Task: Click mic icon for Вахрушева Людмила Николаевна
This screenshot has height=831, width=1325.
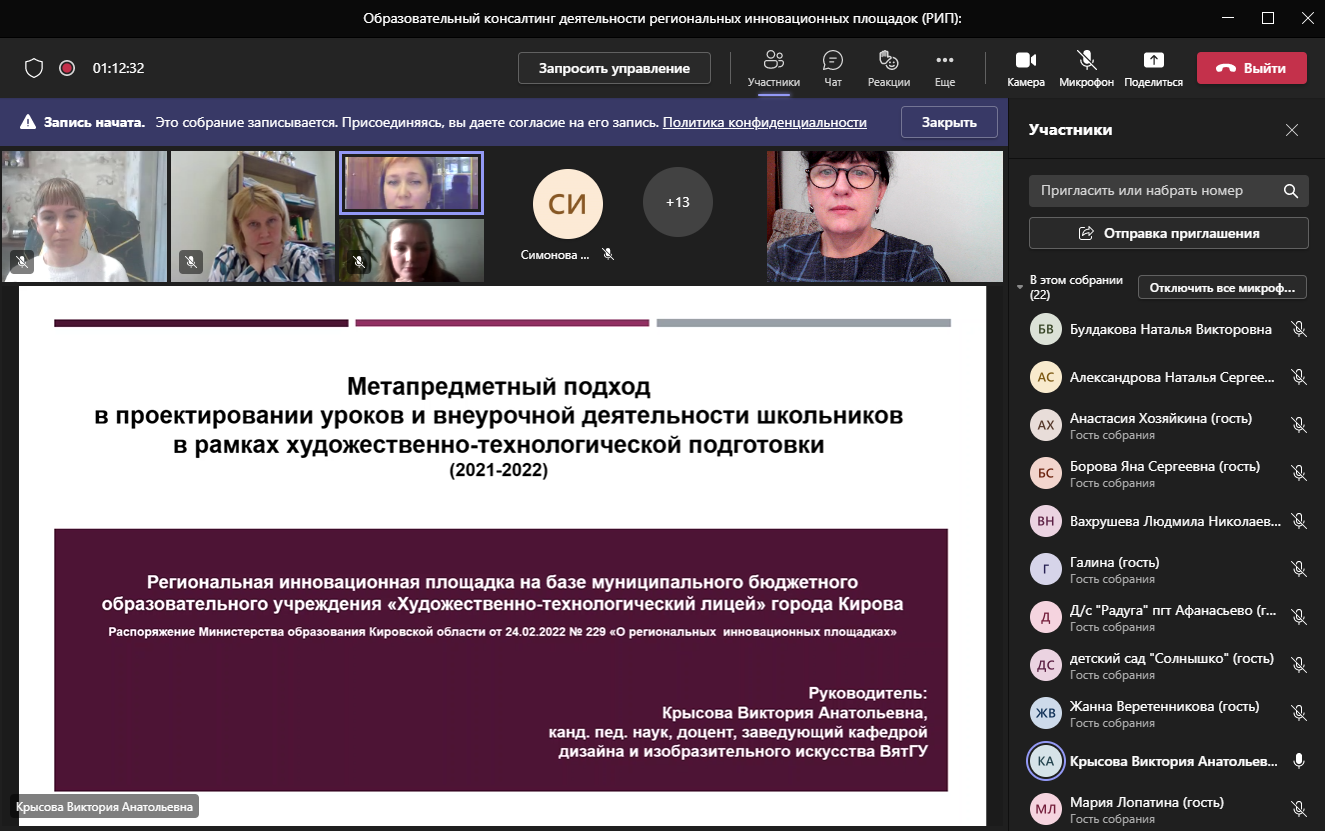Action: click(1298, 521)
